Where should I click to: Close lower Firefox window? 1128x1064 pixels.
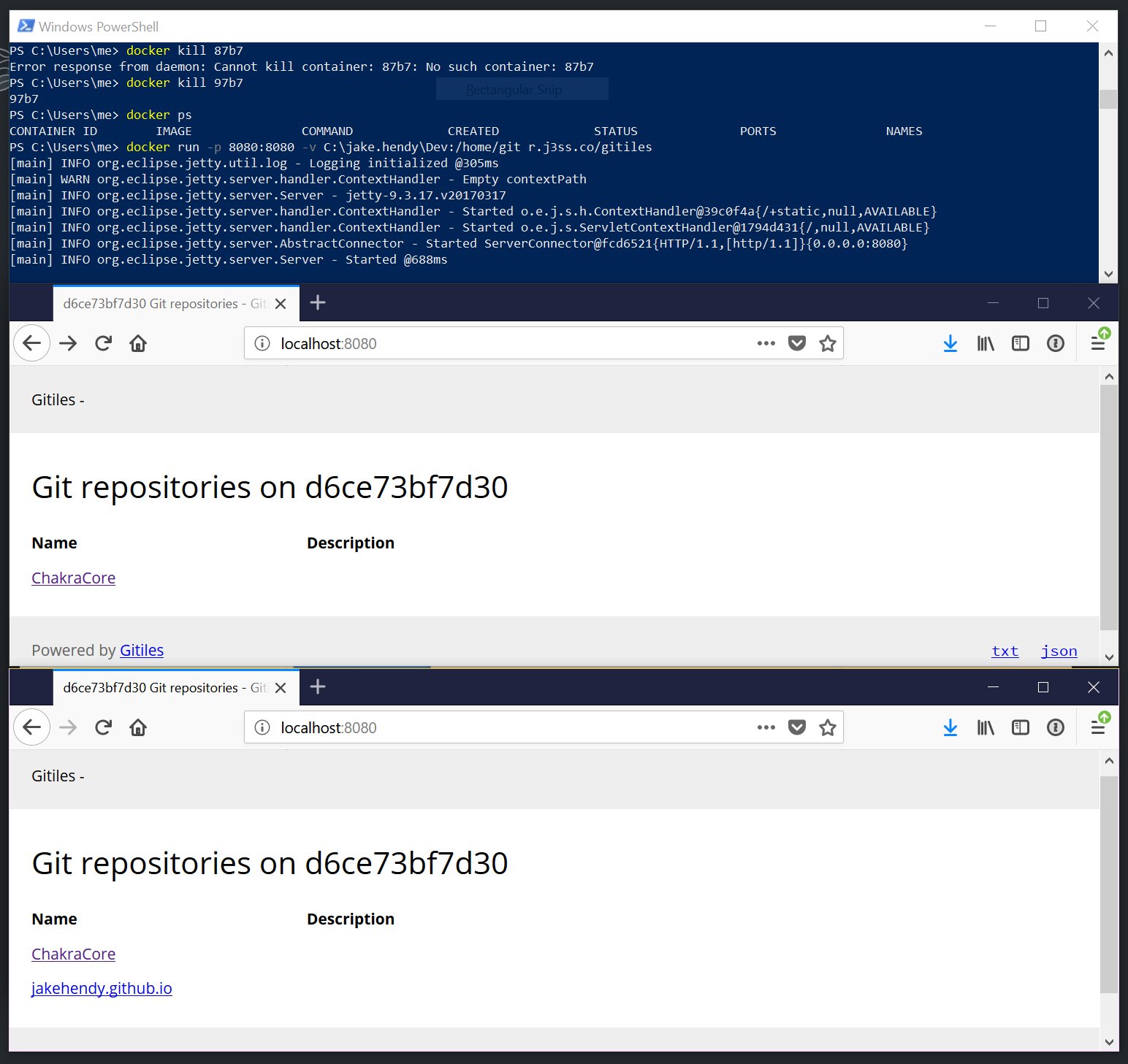1093,687
